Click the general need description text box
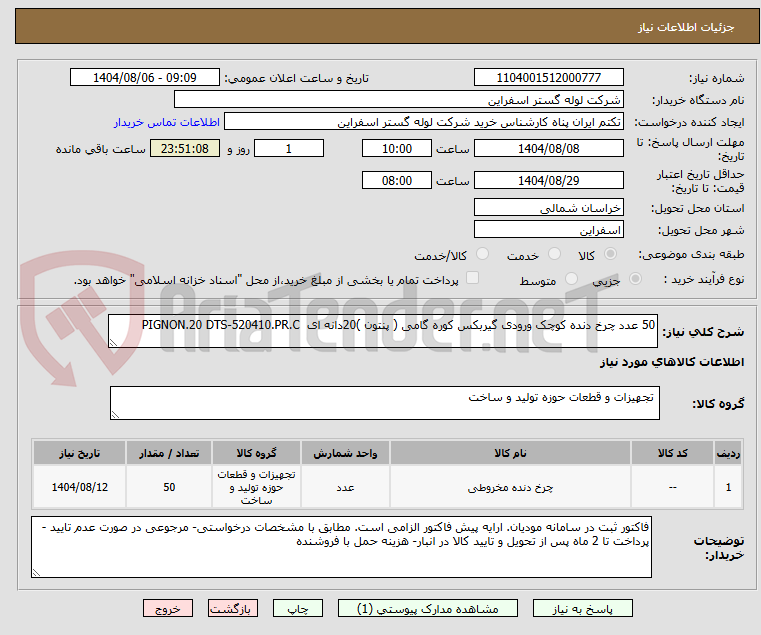The image size is (761, 635). [383, 331]
